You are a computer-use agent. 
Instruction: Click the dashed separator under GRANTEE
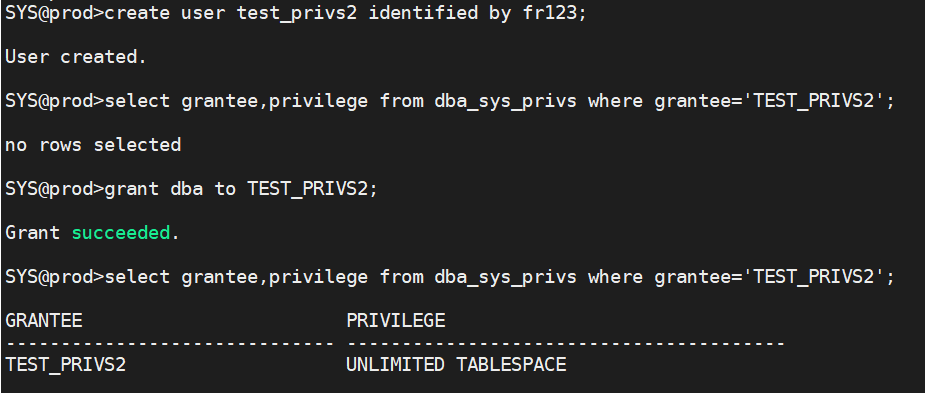170,343
